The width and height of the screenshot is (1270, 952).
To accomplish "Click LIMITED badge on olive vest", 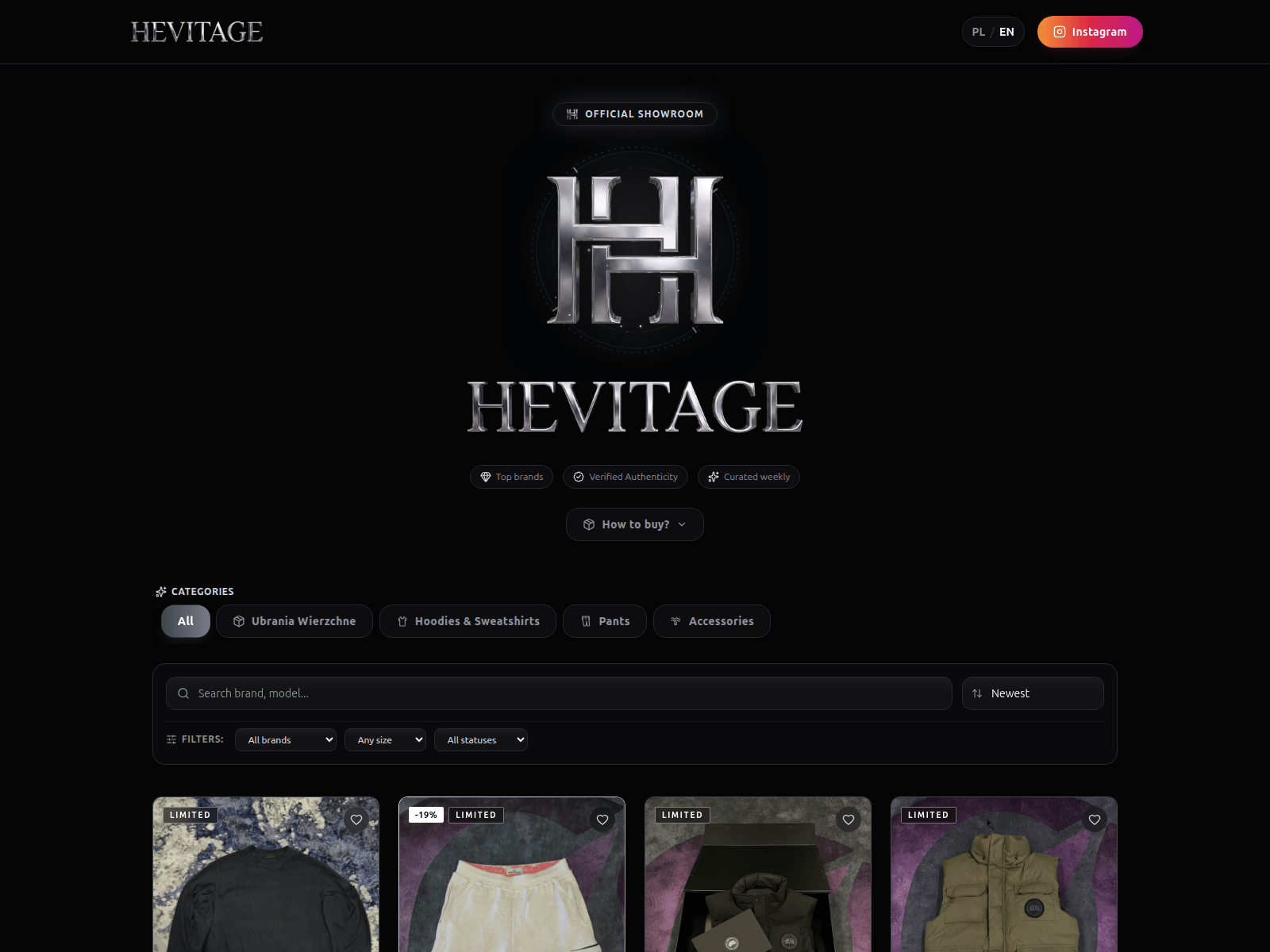I will click(929, 815).
